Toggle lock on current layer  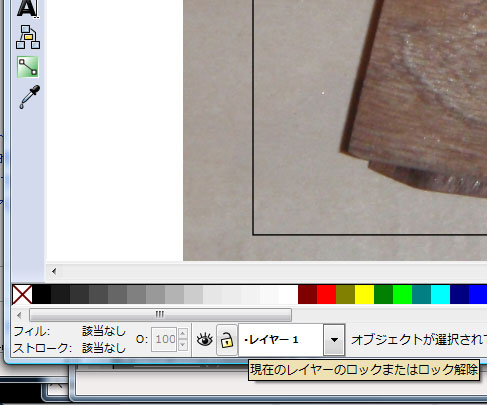pyautogui.click(x=227, y=340)
